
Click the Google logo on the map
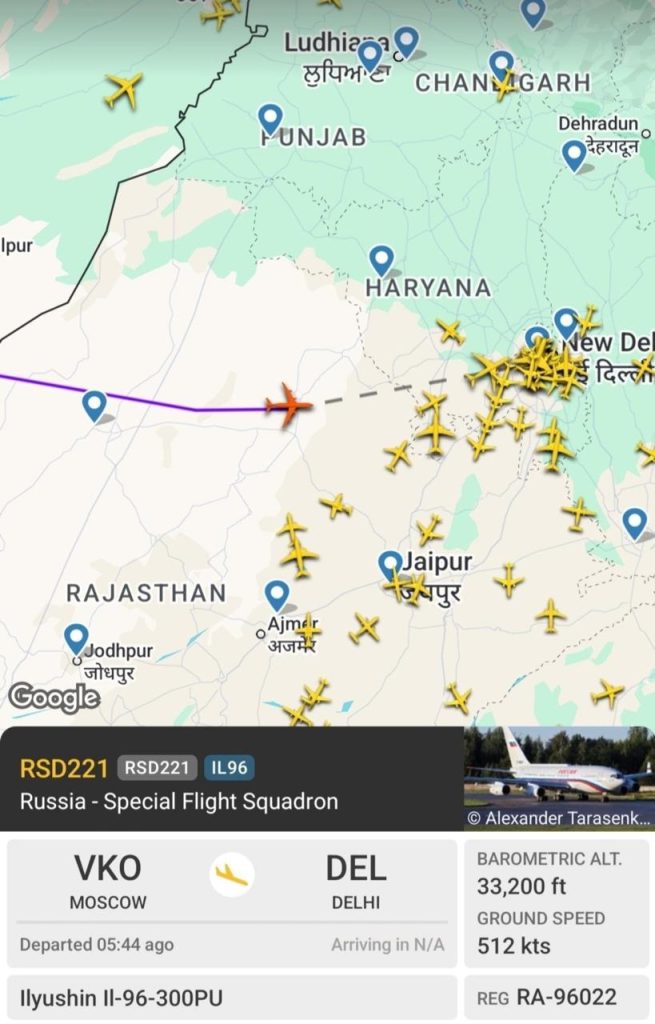[54, 698]
